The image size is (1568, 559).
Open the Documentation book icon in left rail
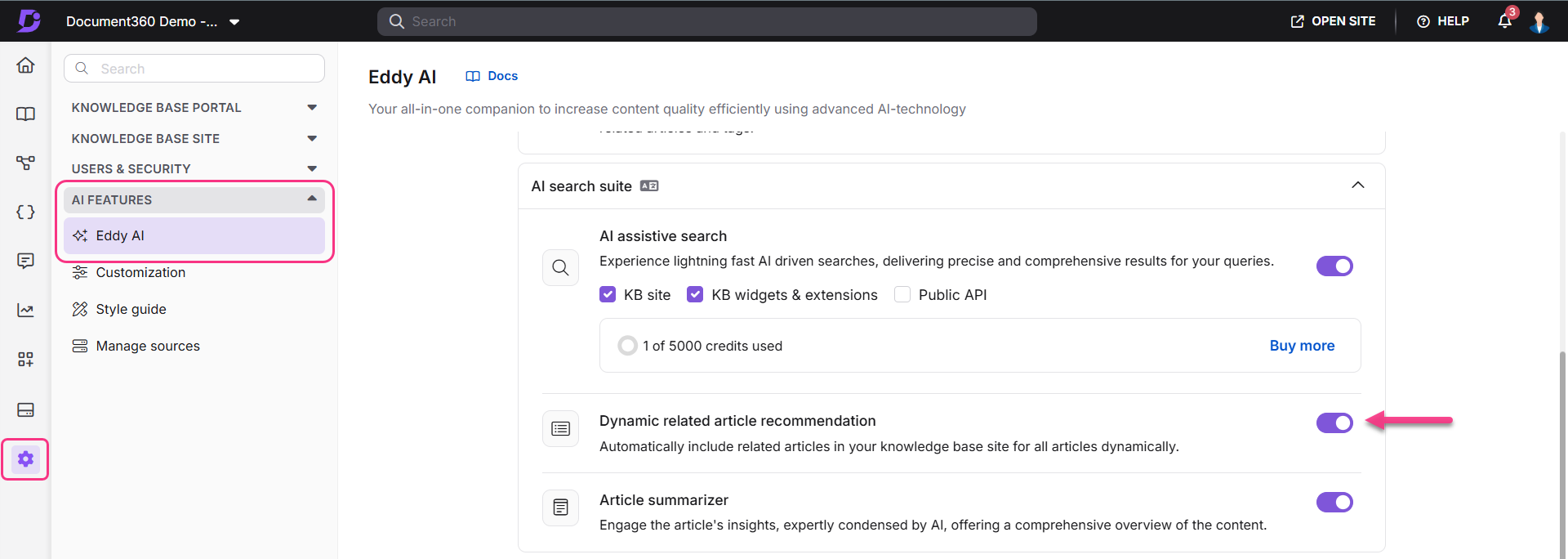(x=25, y=114)
